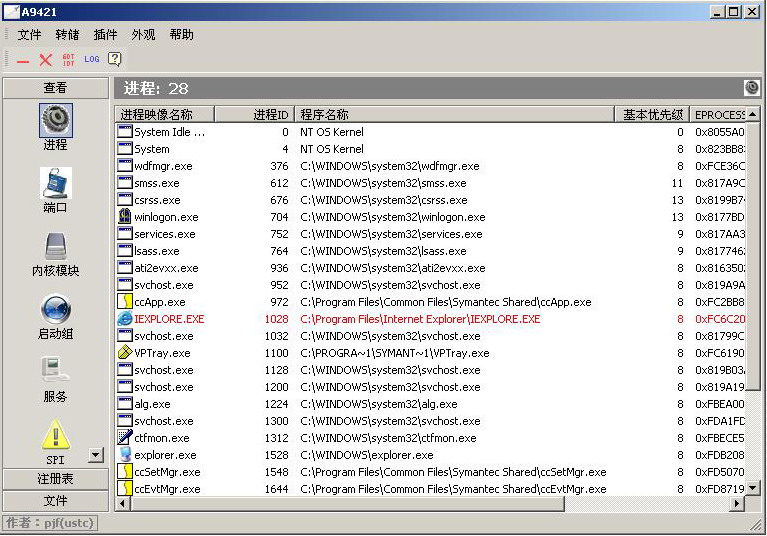Click the horizontal scrollbar right arrow
767x536 pixels.
737,503
